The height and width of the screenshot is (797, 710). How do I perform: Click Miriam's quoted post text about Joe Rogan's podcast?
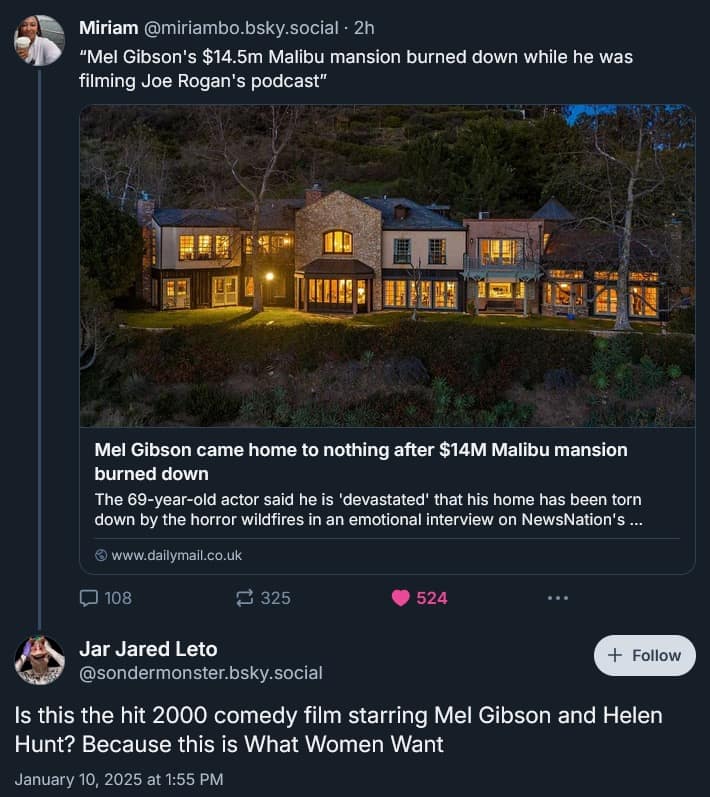(355, 68)
